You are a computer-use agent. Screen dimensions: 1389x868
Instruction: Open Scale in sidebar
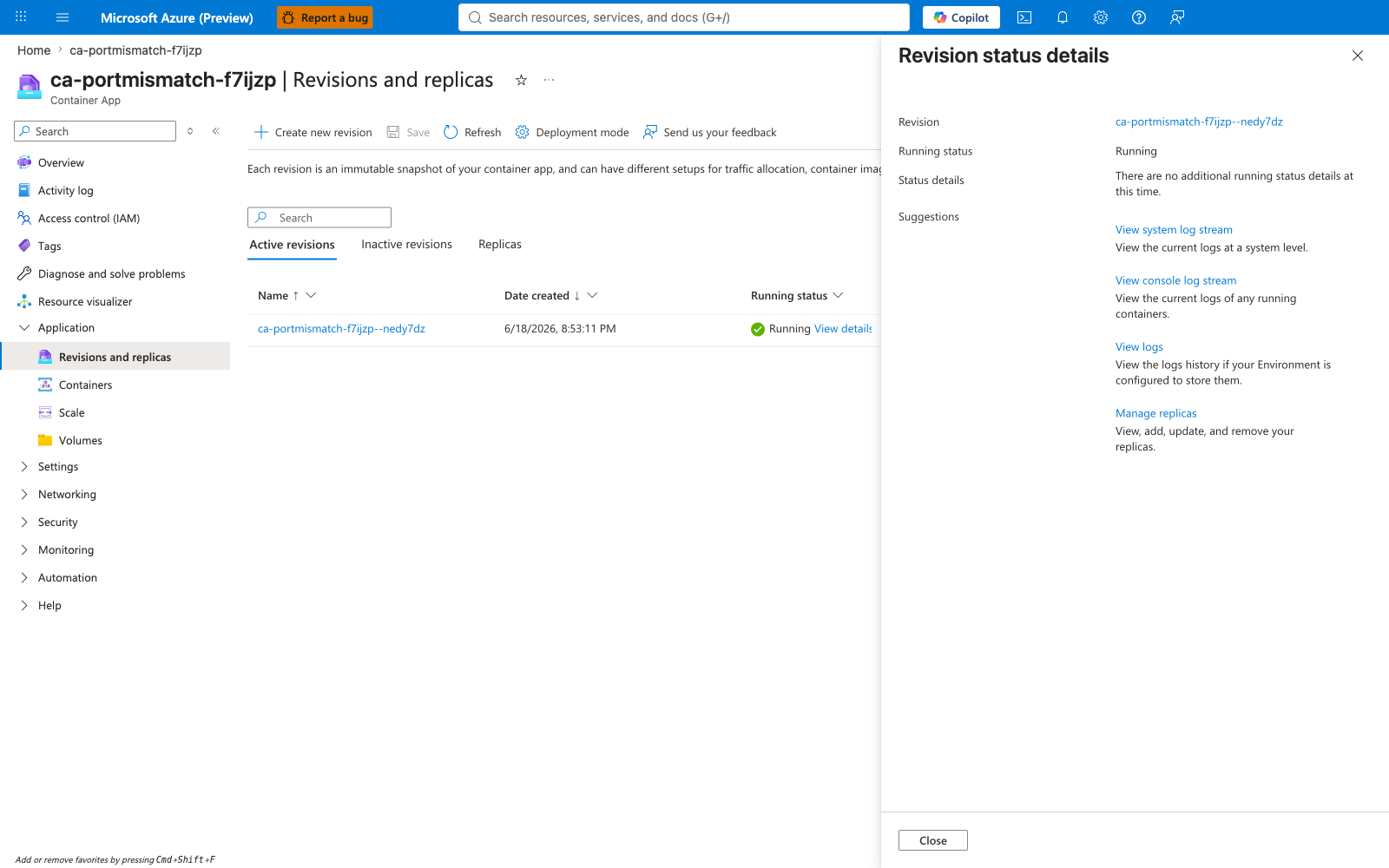pyautogui.click(x=71, y=412)
